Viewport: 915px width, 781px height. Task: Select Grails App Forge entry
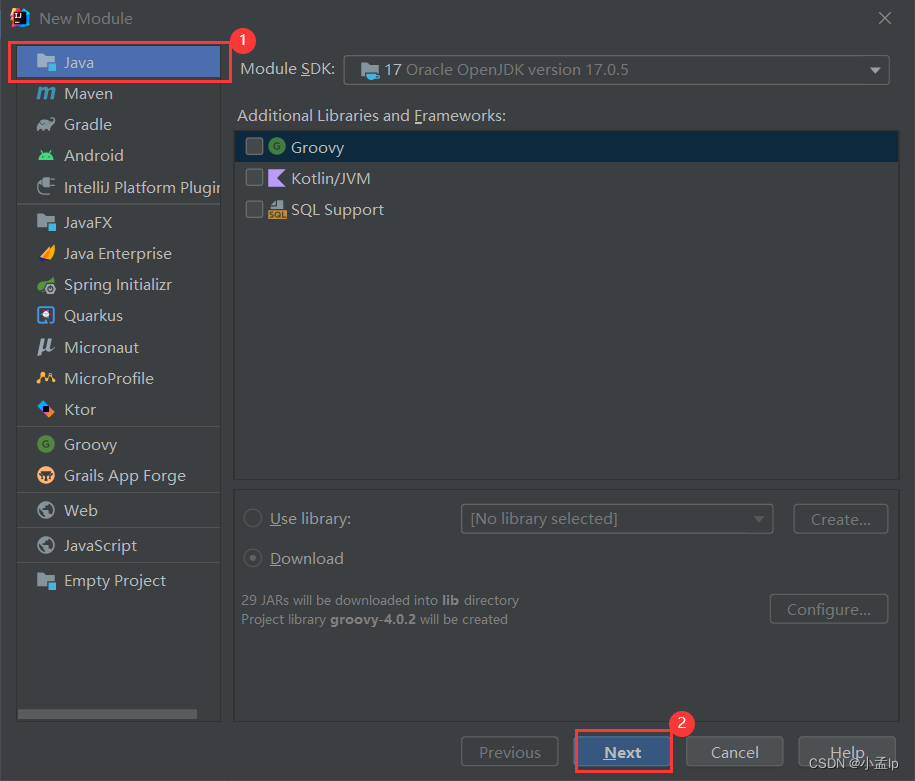coord(118,475)
